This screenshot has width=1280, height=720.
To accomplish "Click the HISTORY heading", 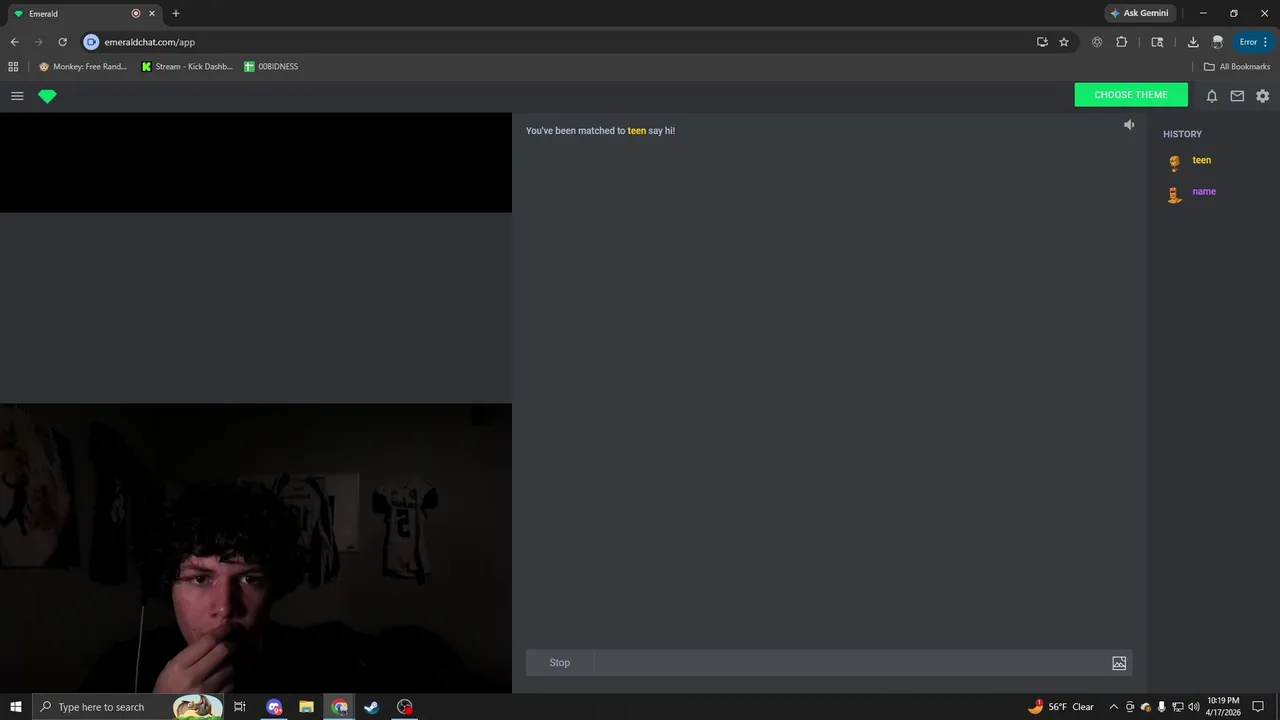I will (x=1182, y=134).
